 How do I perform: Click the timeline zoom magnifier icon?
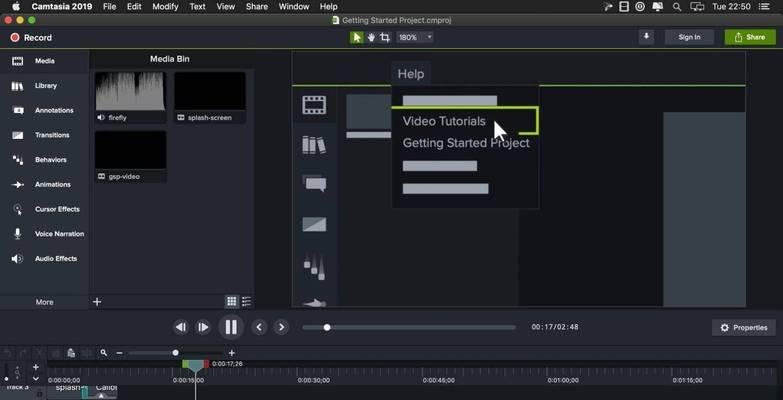click(103, 353)
